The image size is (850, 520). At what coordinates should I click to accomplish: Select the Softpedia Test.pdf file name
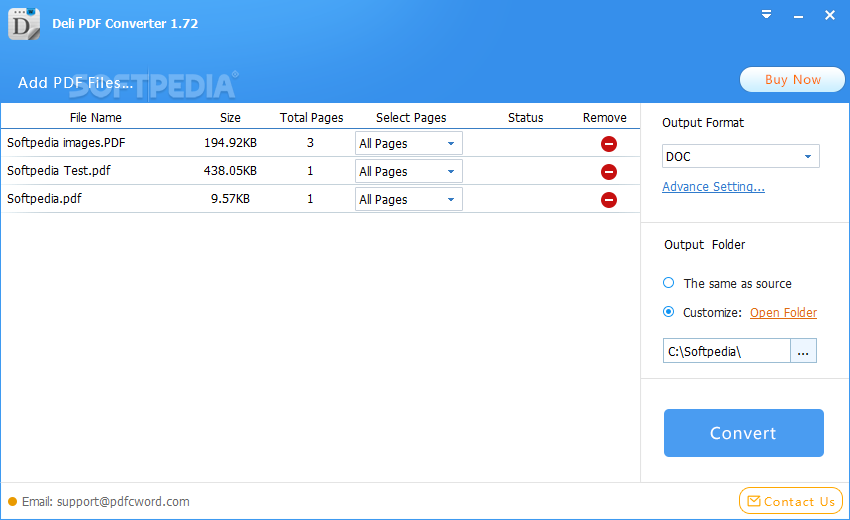point(59,171)
